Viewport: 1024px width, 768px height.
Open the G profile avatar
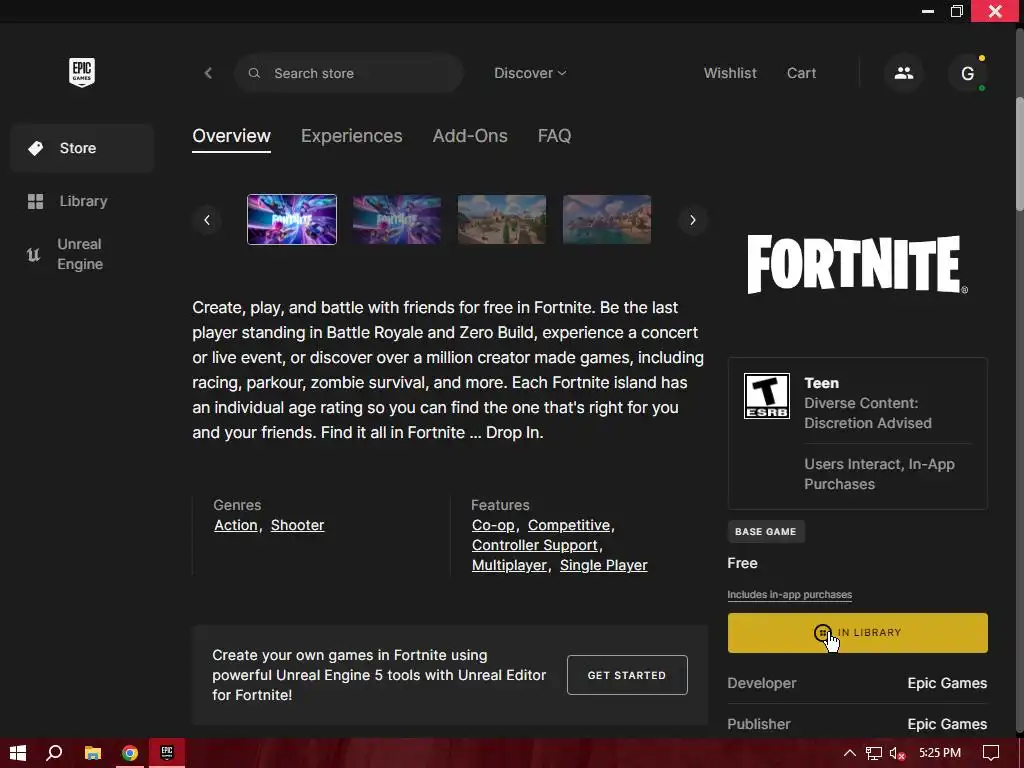point(967,73)
